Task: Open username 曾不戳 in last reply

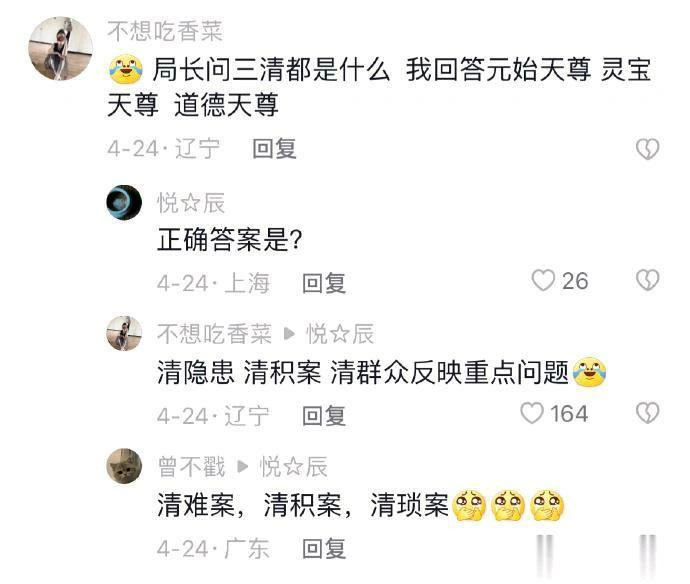Action: [x=191, y=466]
